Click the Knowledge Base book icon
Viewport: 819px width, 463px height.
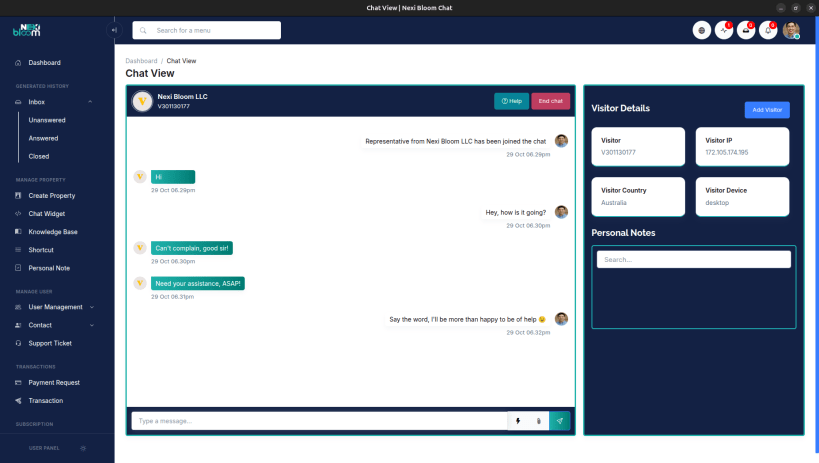pyautogui.click(x=18, y=232)
